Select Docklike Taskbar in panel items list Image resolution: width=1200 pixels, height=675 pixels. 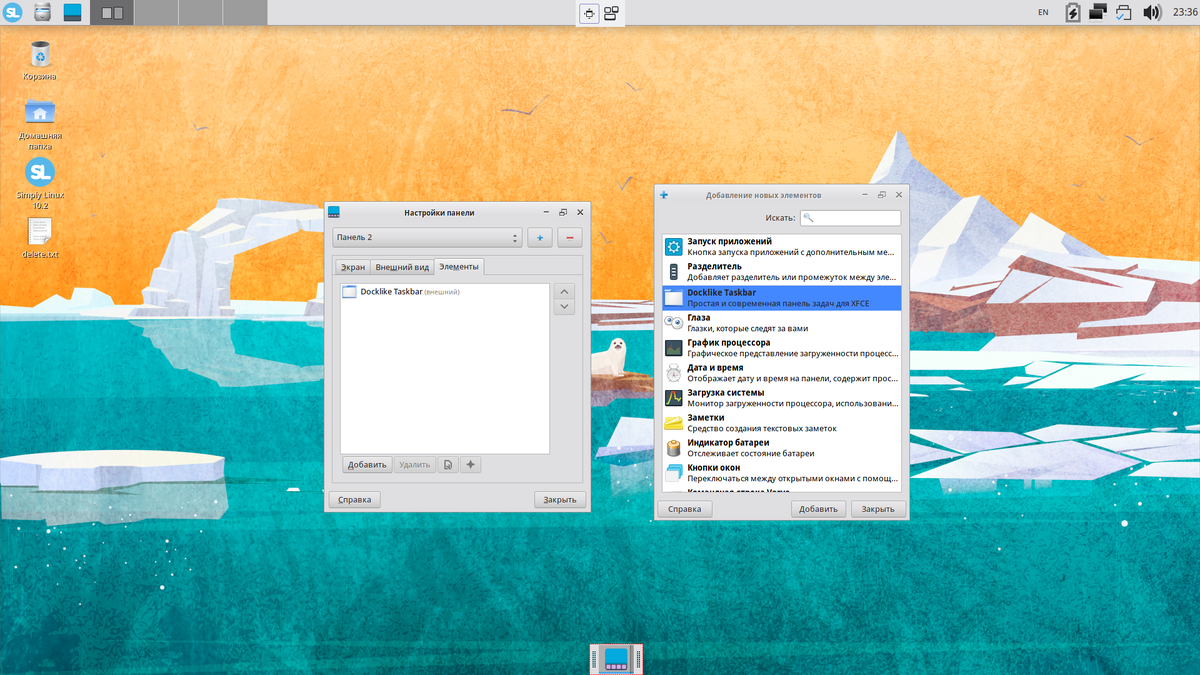coord(445,292)
